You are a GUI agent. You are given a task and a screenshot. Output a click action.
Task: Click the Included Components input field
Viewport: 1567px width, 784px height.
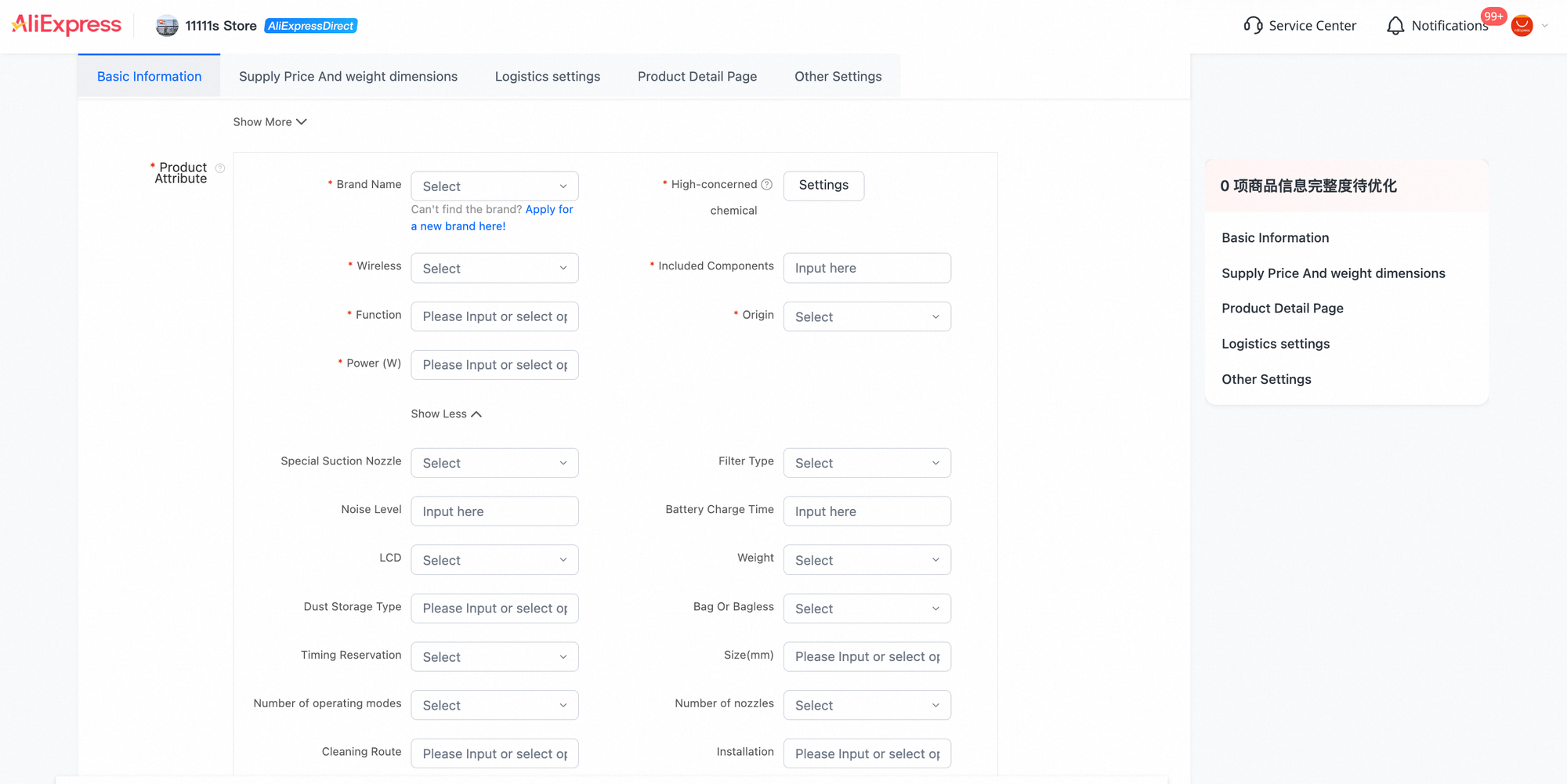(867, 268)
